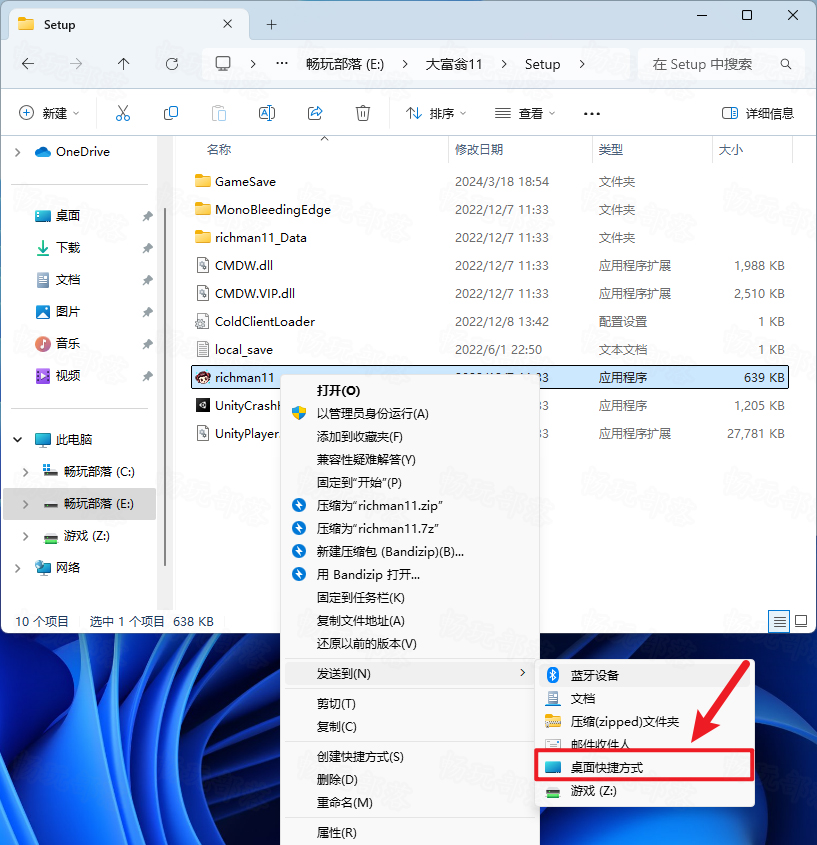Click the Copy icon in toolbar
817x845 pixels.
(x=171, y=113)
